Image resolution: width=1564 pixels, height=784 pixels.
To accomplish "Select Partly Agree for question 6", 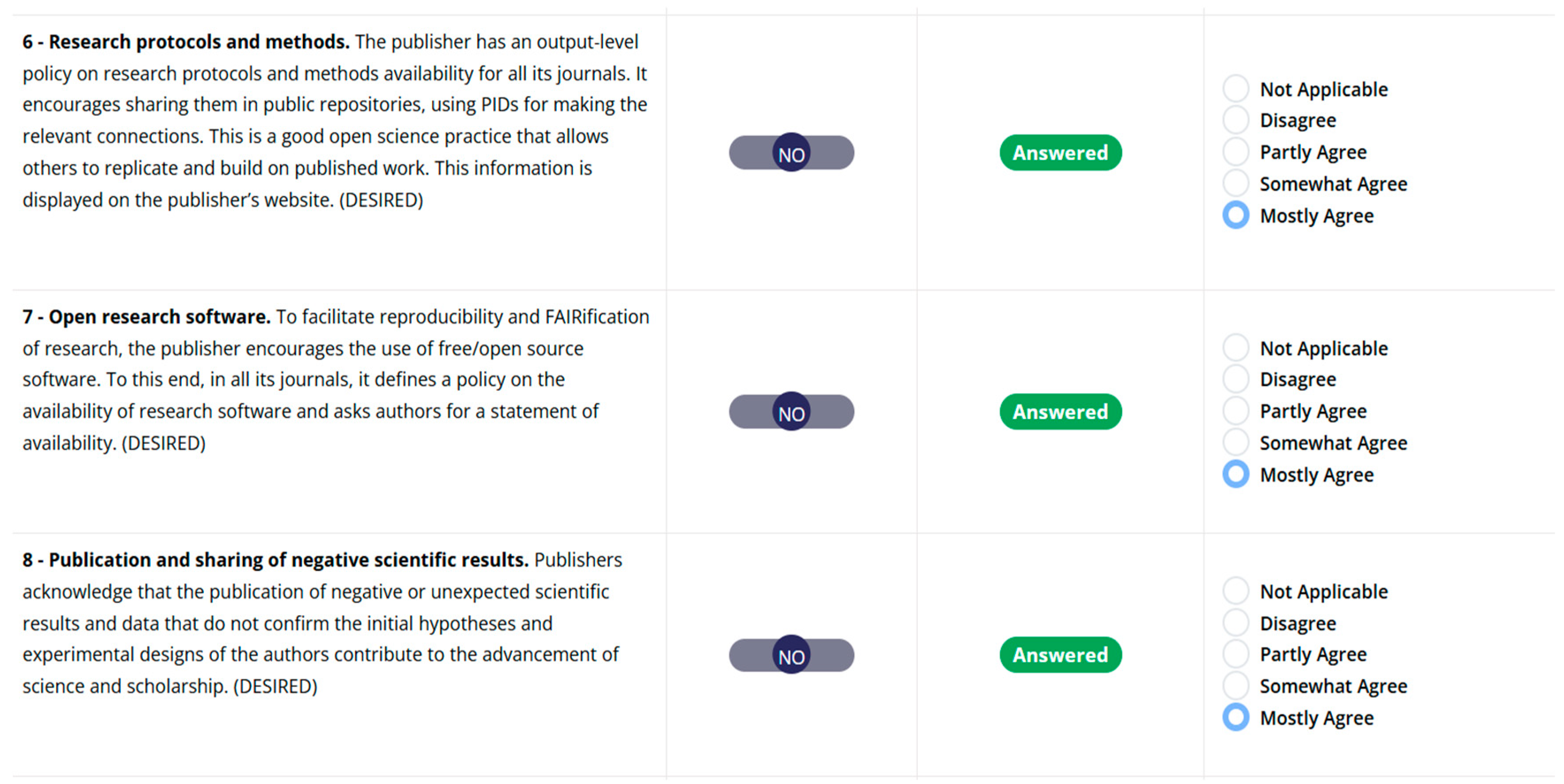I will click(1235, 152).
